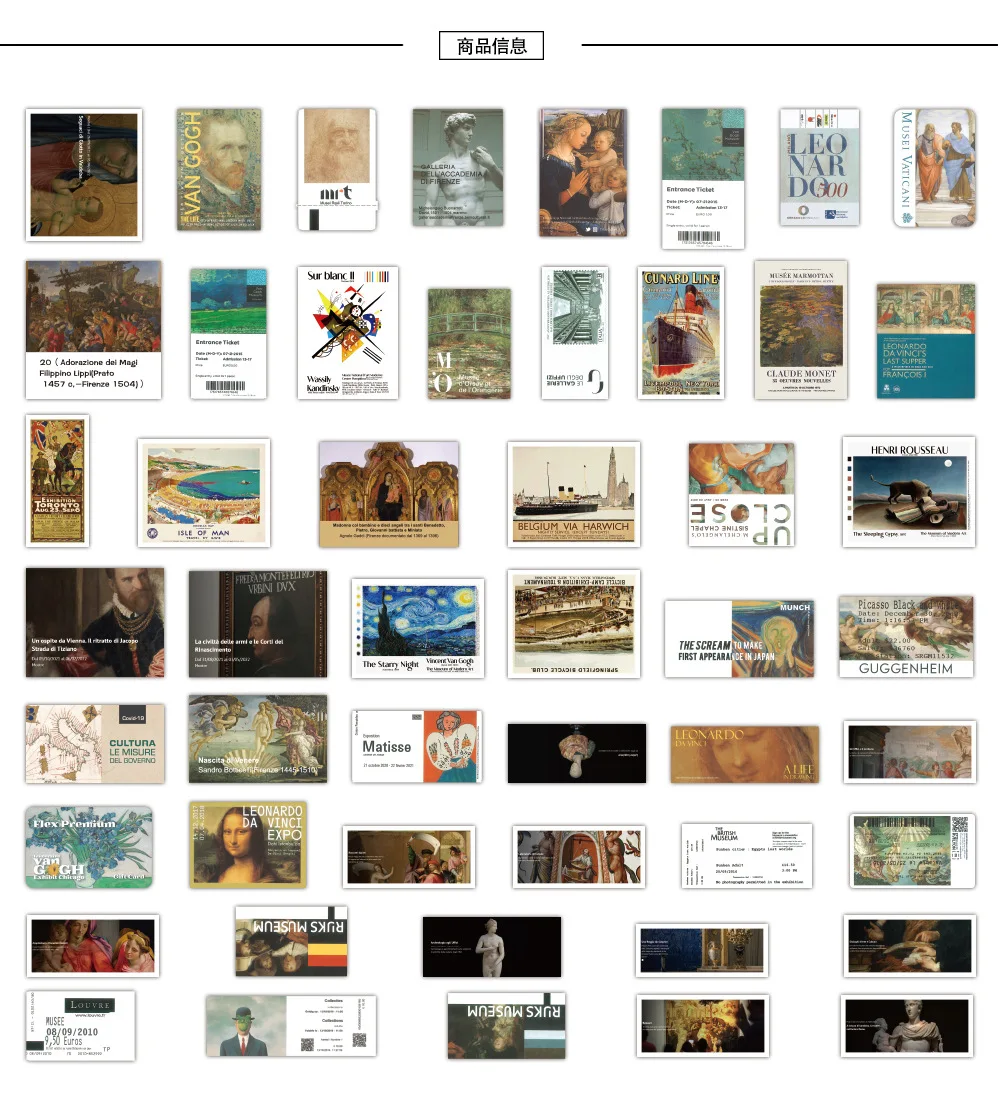Select the Springfield Bicycle Club poster
This screenshot has height=1096, width=1000.
[x=574, y=624]
